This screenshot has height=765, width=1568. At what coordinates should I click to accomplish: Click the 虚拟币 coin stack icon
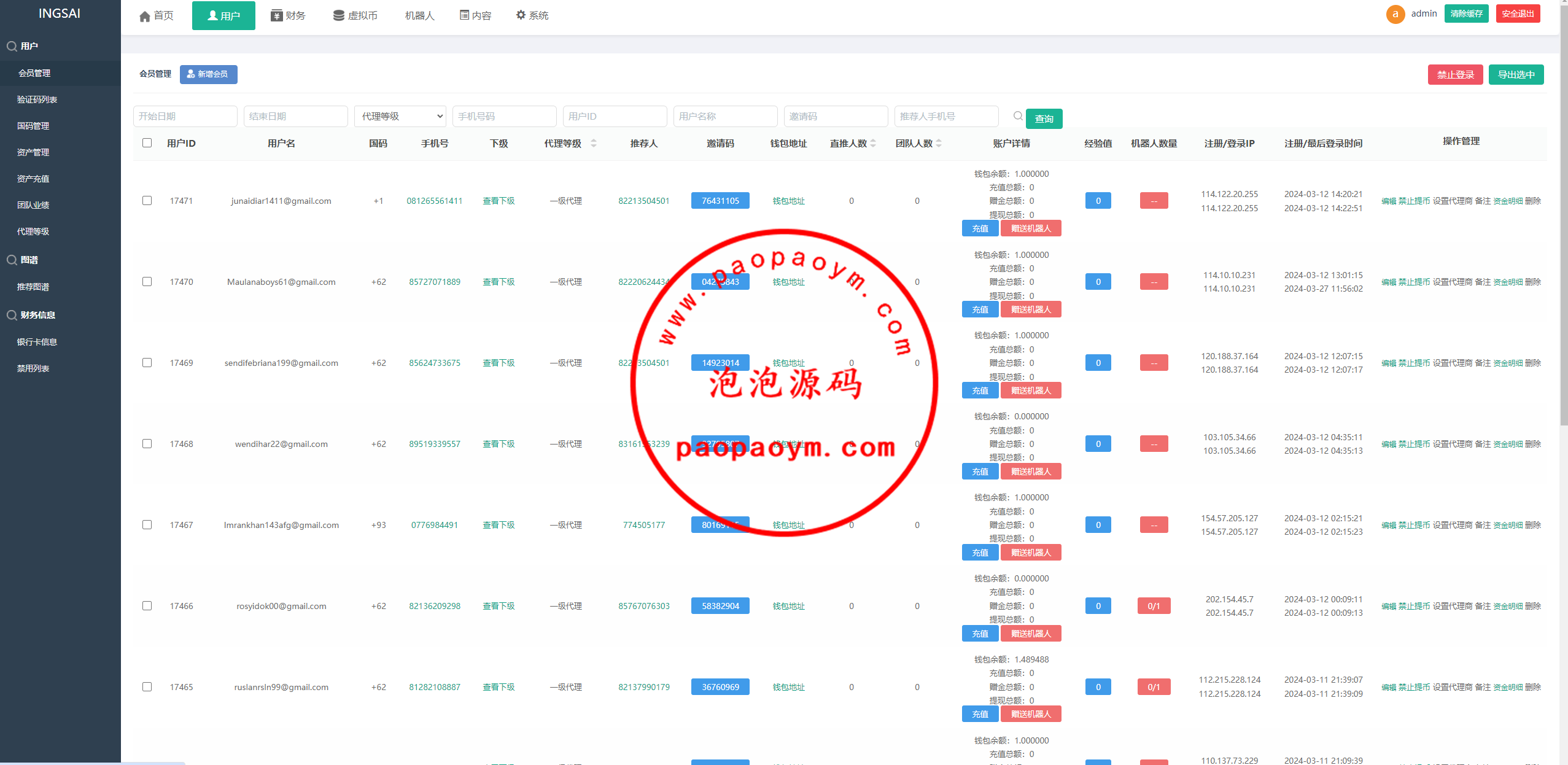[338, 15]
